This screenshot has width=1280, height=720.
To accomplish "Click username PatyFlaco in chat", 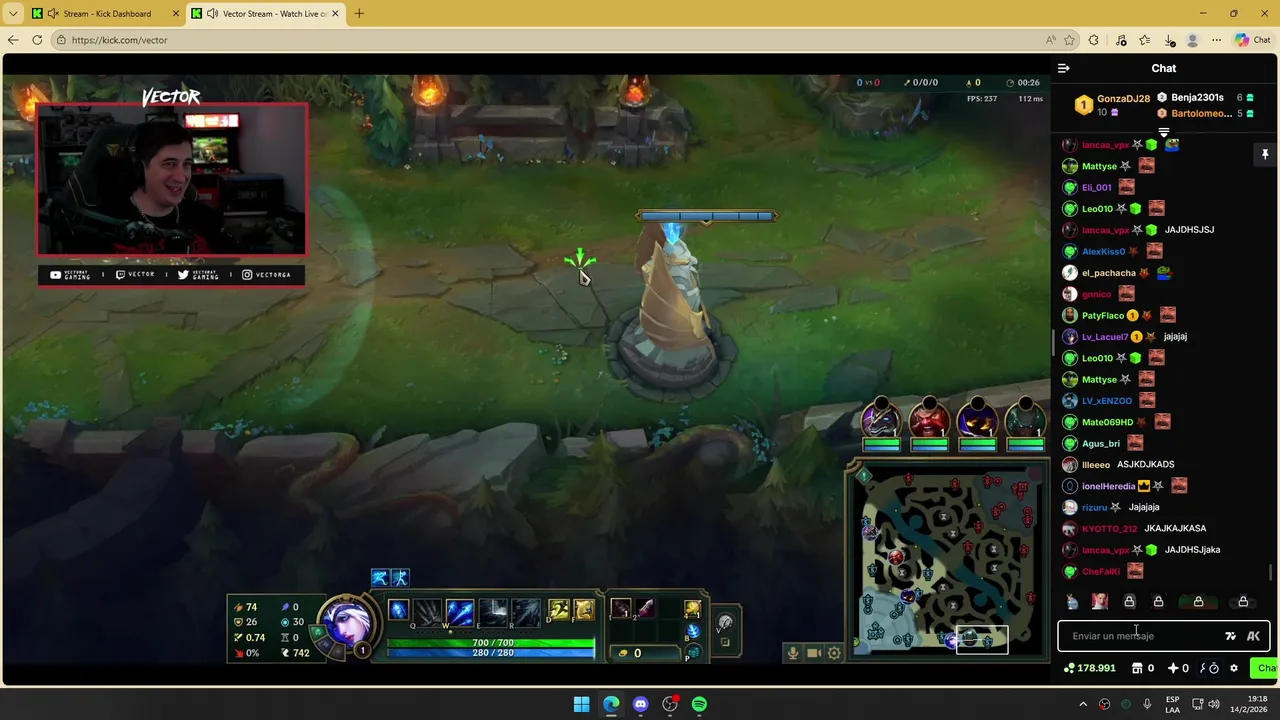I will point(1103,316).
